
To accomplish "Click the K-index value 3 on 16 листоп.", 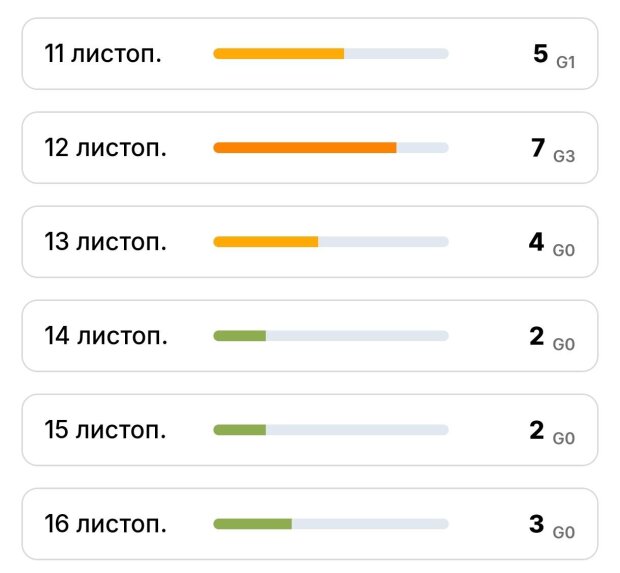I will [x=537, y=524].
